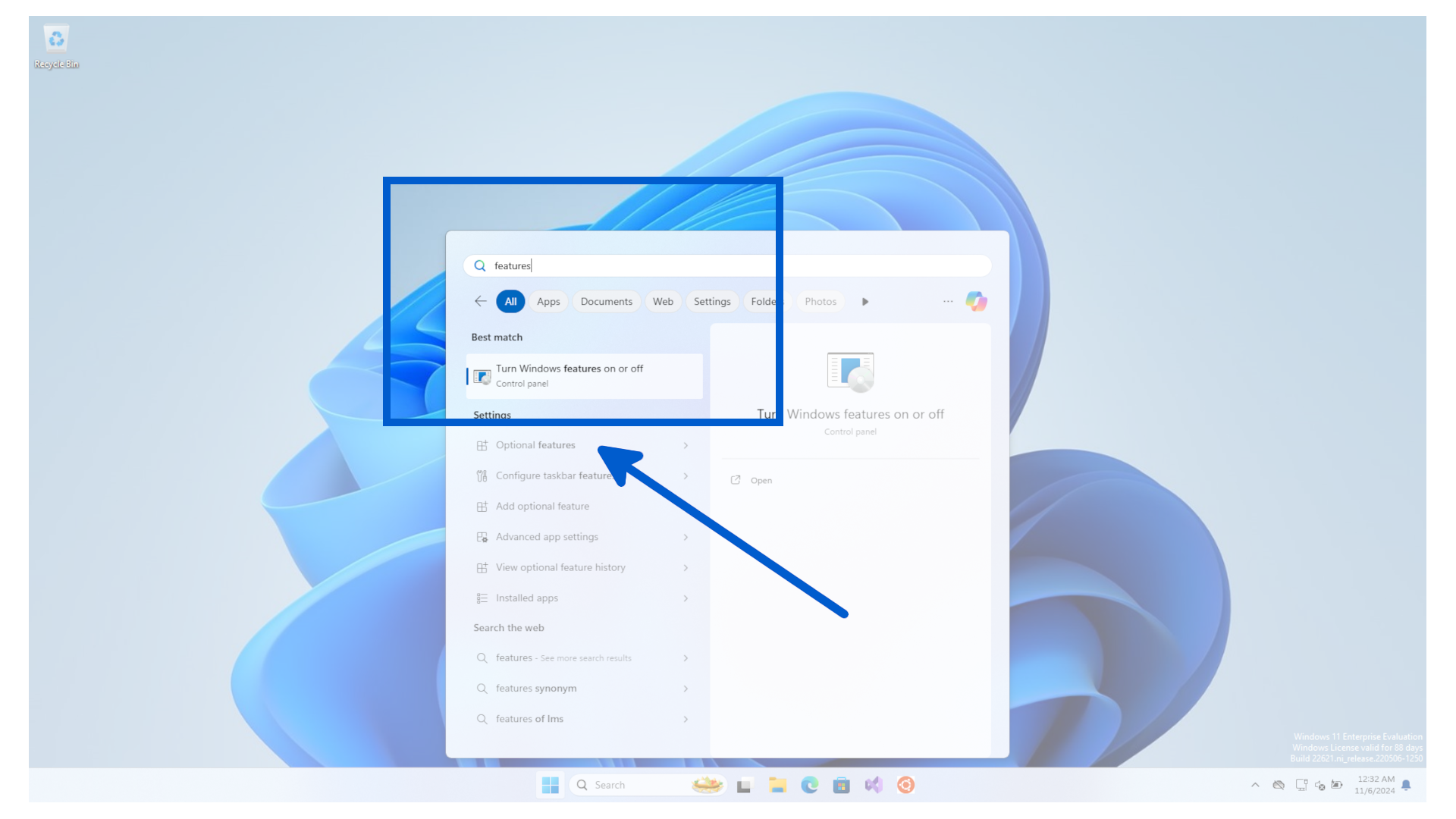Click the Windows Start button
Screen dimensions: 1456x819
551,785
